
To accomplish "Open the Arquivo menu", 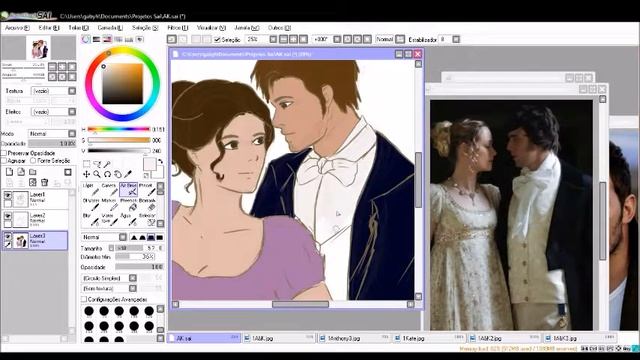I will (17, 28).
